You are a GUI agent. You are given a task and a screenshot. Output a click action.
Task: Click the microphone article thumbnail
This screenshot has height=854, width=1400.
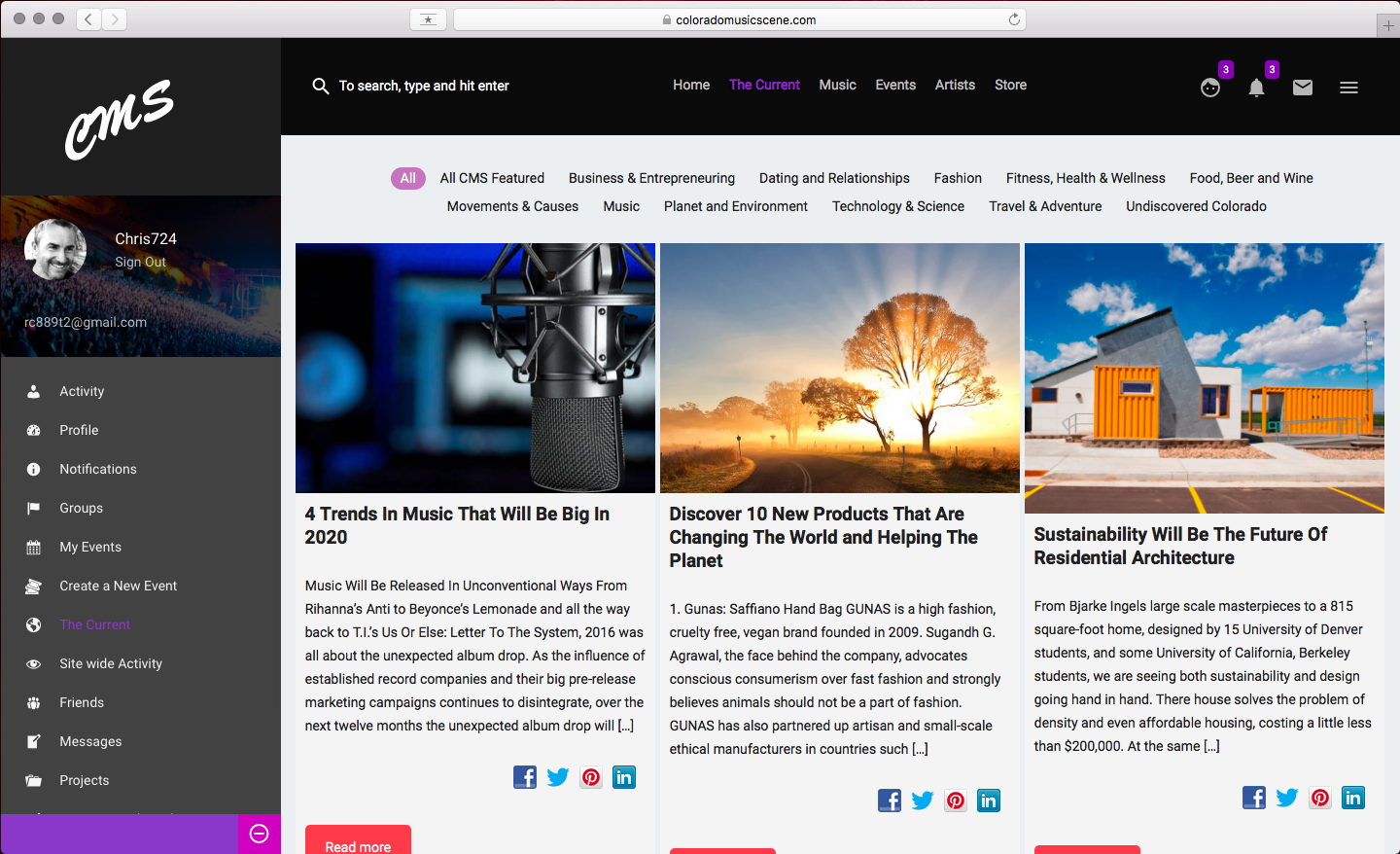[x=474, y=368]
